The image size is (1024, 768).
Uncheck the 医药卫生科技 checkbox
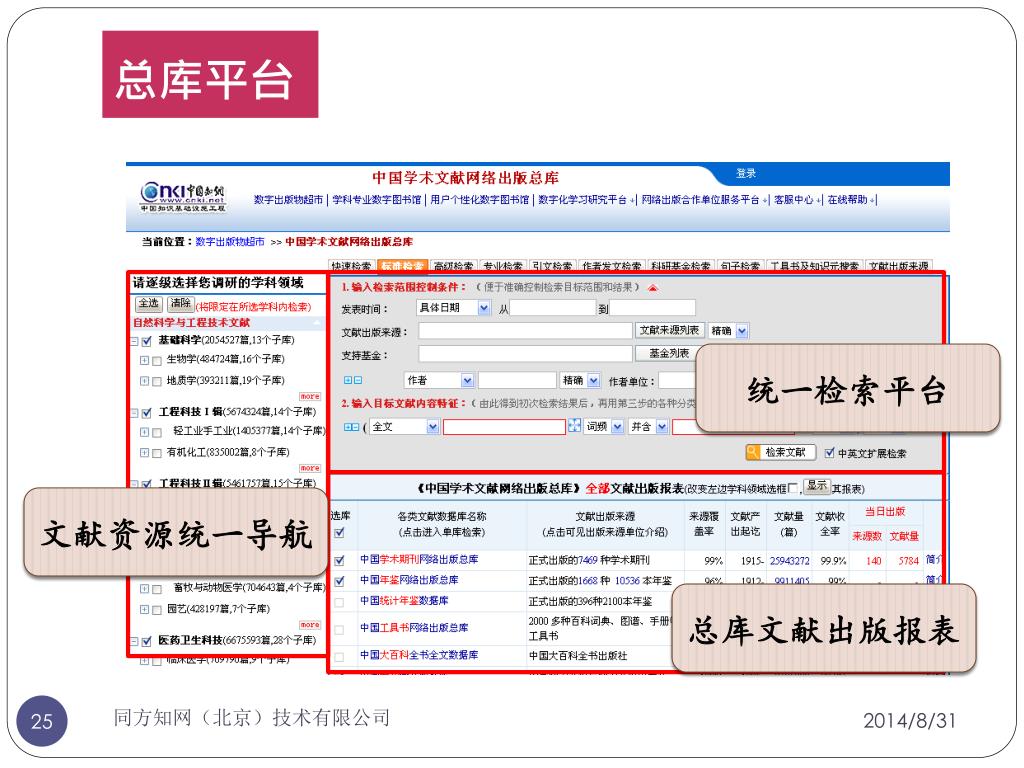[x=147, y=641]
